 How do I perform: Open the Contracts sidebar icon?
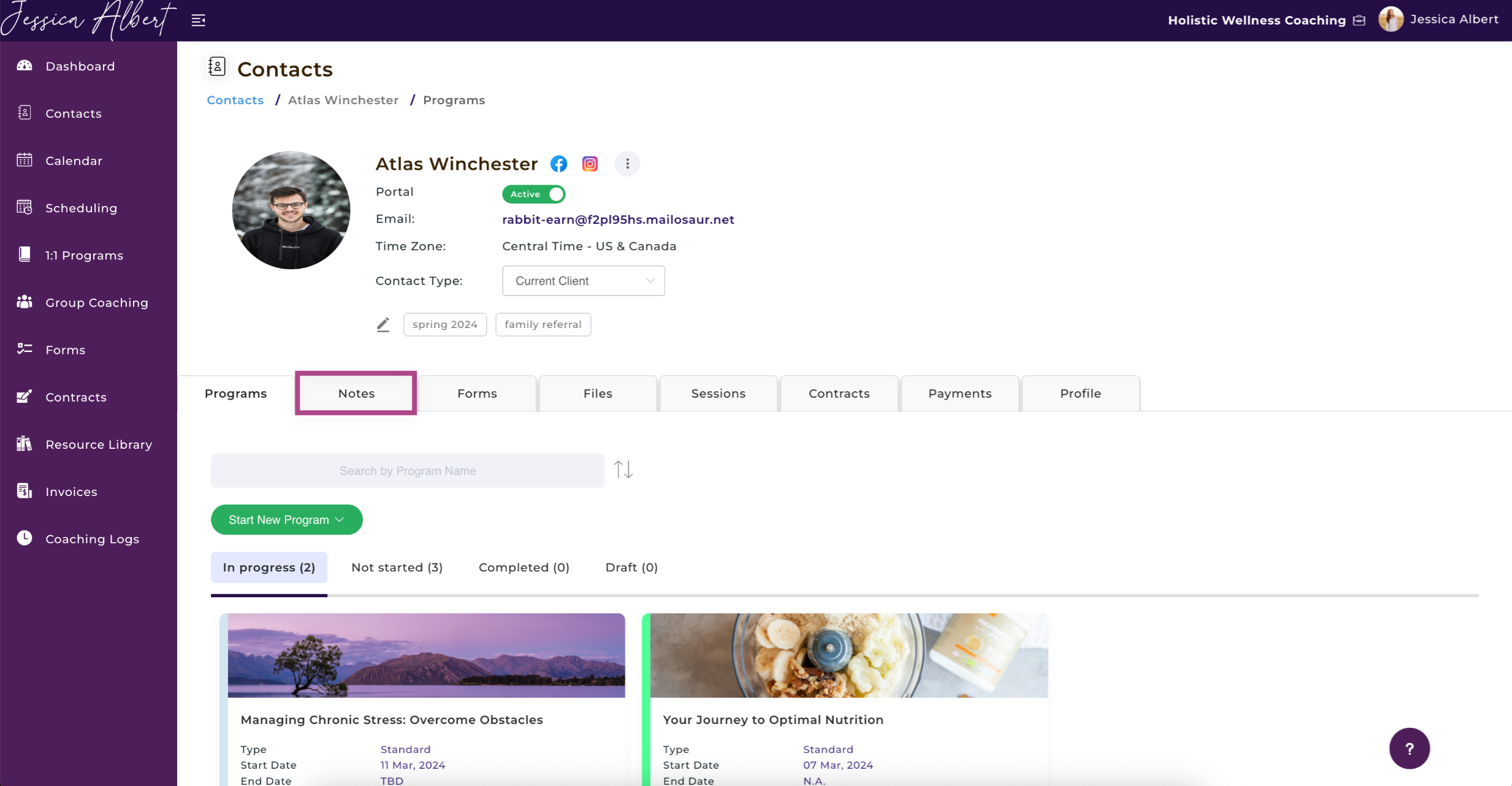pyautogui.click(x=25, y=397)
